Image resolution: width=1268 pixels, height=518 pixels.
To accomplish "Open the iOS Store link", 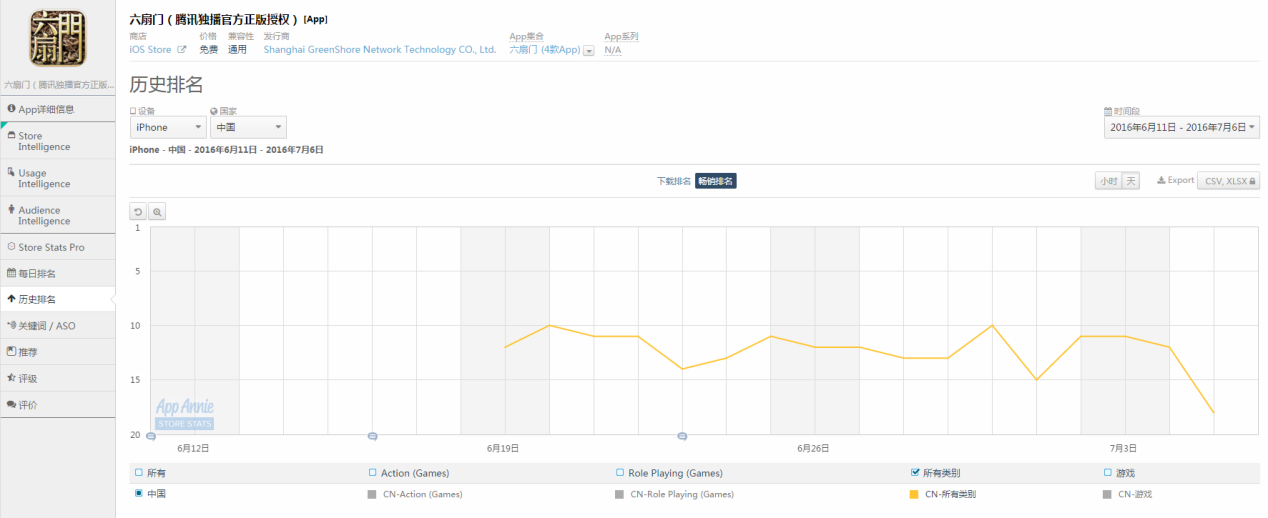I will 150,49.
